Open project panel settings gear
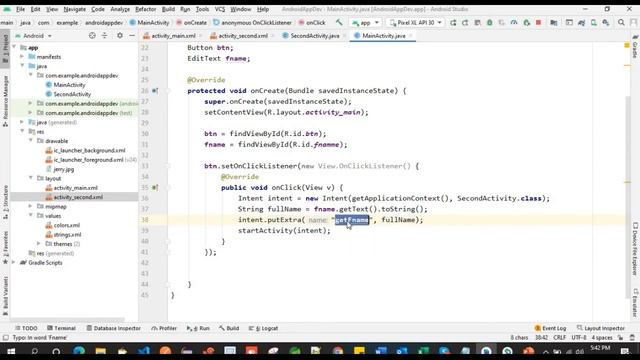Image resolution: width=640 pixels, height=360 pixels. tap(120, 36)
